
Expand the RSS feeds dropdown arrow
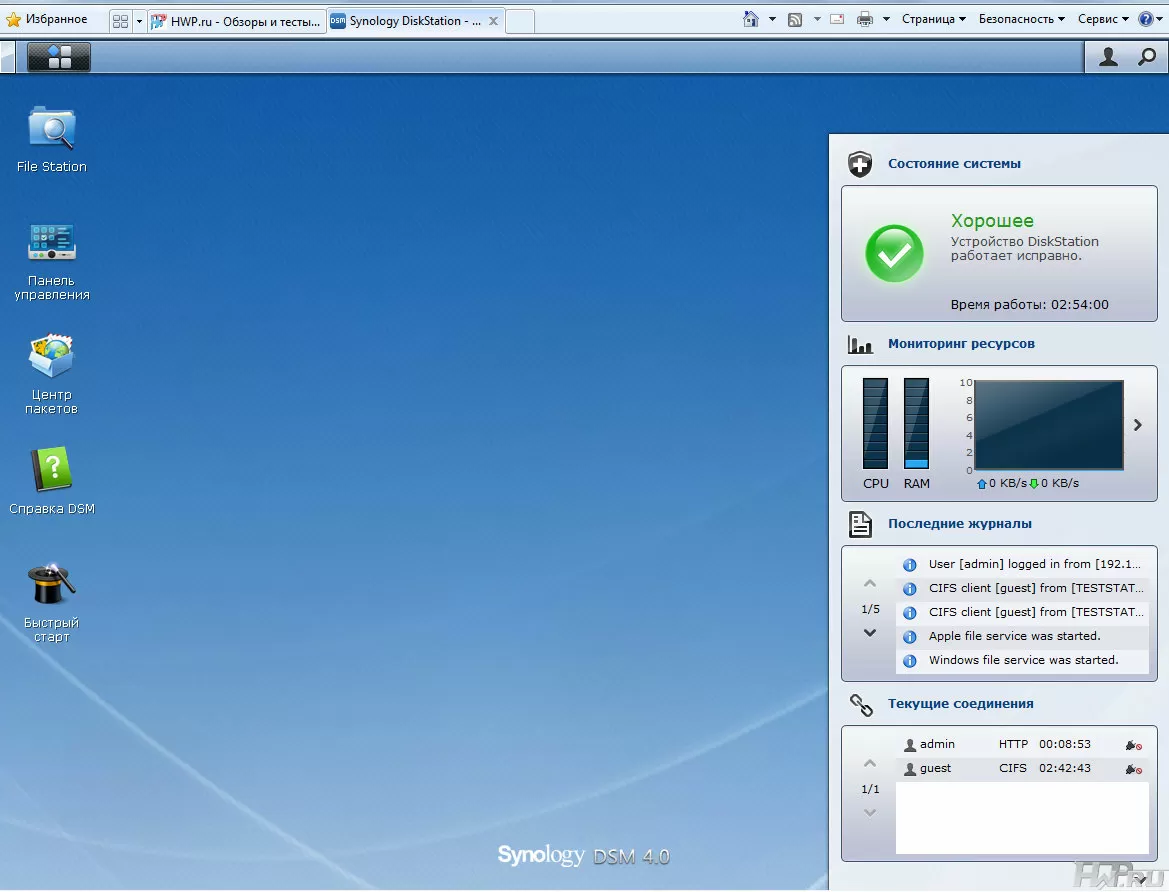tap(817, 19)
